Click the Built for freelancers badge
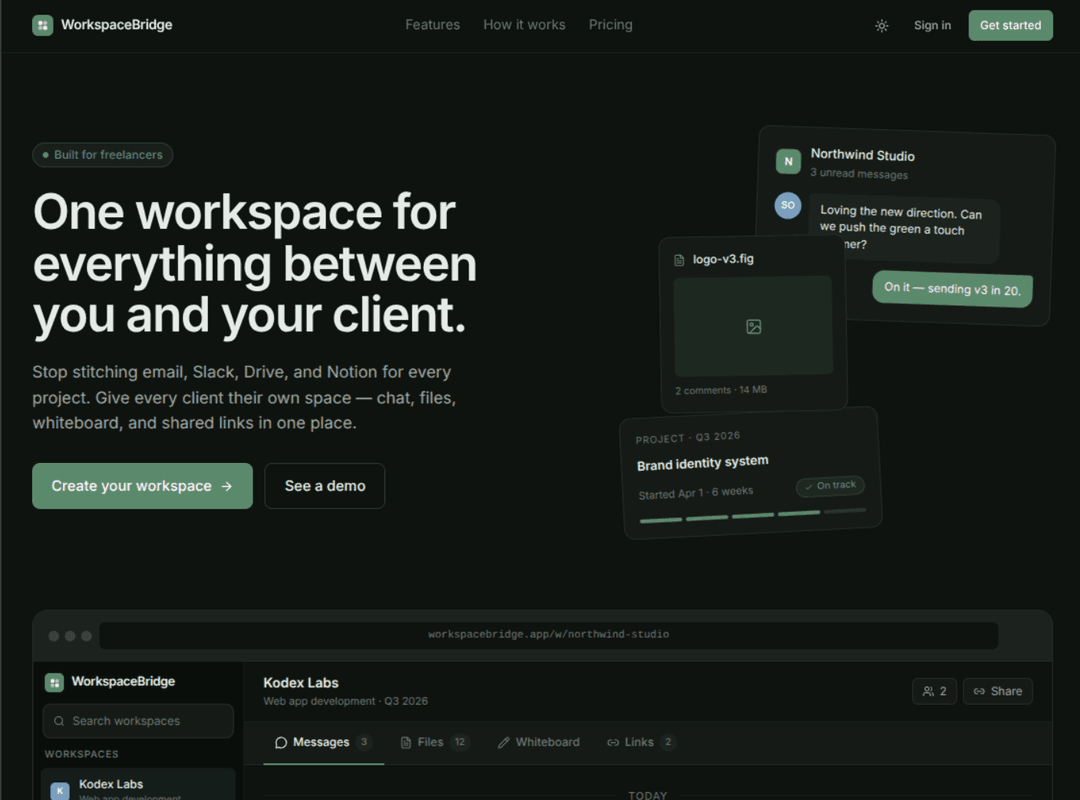 pyautogui.click(x=103, y=154)
